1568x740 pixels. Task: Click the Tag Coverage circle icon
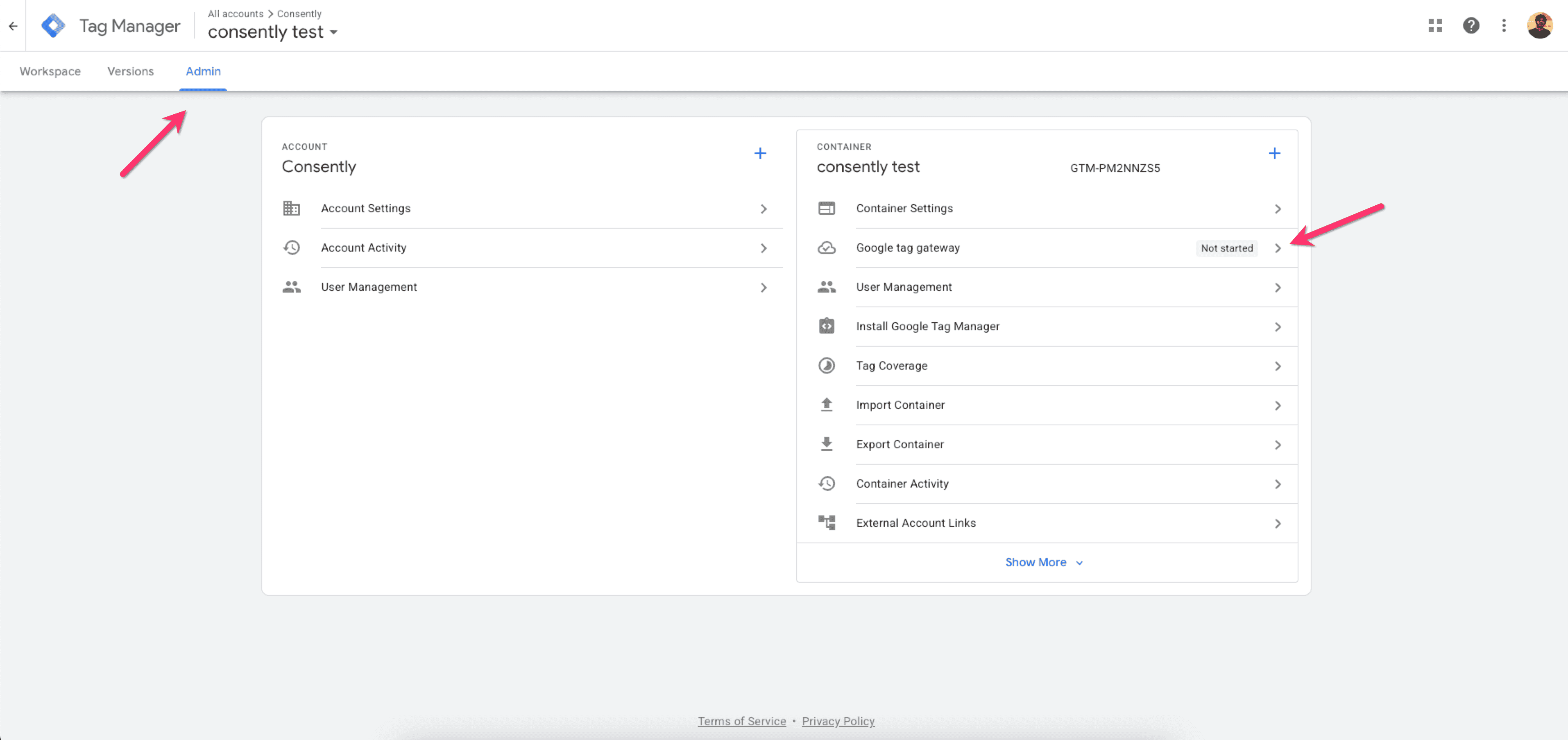click(x=826, y=365)
